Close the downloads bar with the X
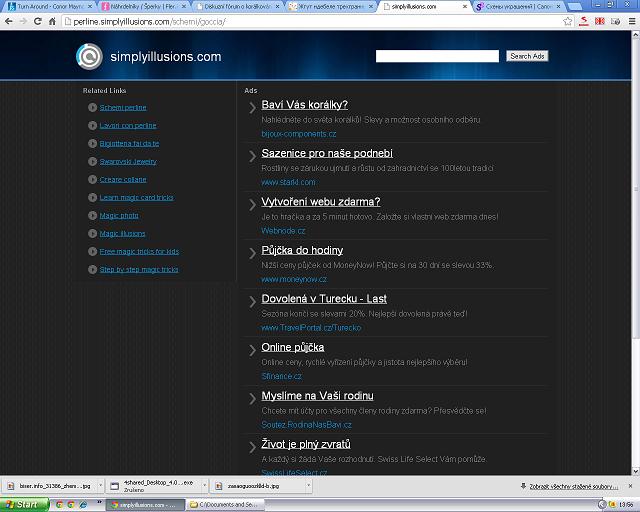Viewport: 640px width, 512px height. coord(631,485)
